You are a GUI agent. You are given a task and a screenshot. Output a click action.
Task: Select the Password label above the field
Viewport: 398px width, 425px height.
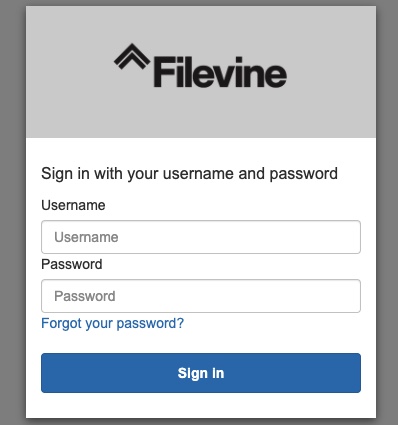coord(72,264)
